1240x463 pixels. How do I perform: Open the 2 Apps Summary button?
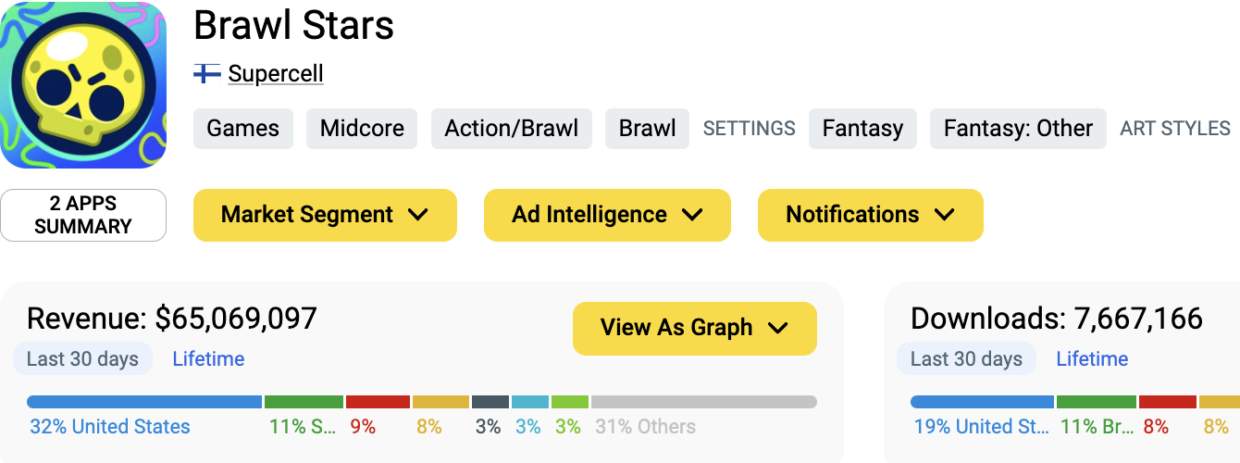pos(83,215)
